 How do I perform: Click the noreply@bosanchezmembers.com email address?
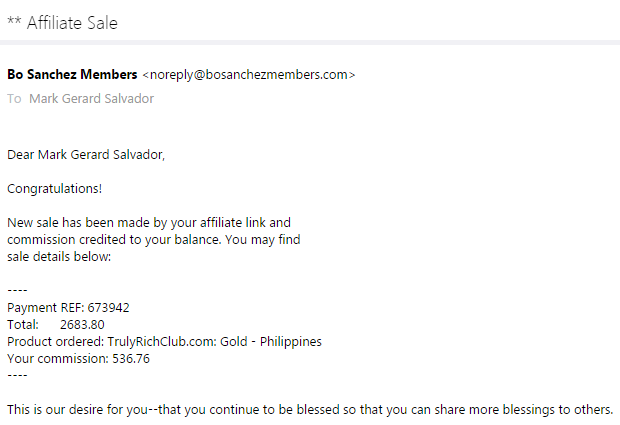pos(249,74)
